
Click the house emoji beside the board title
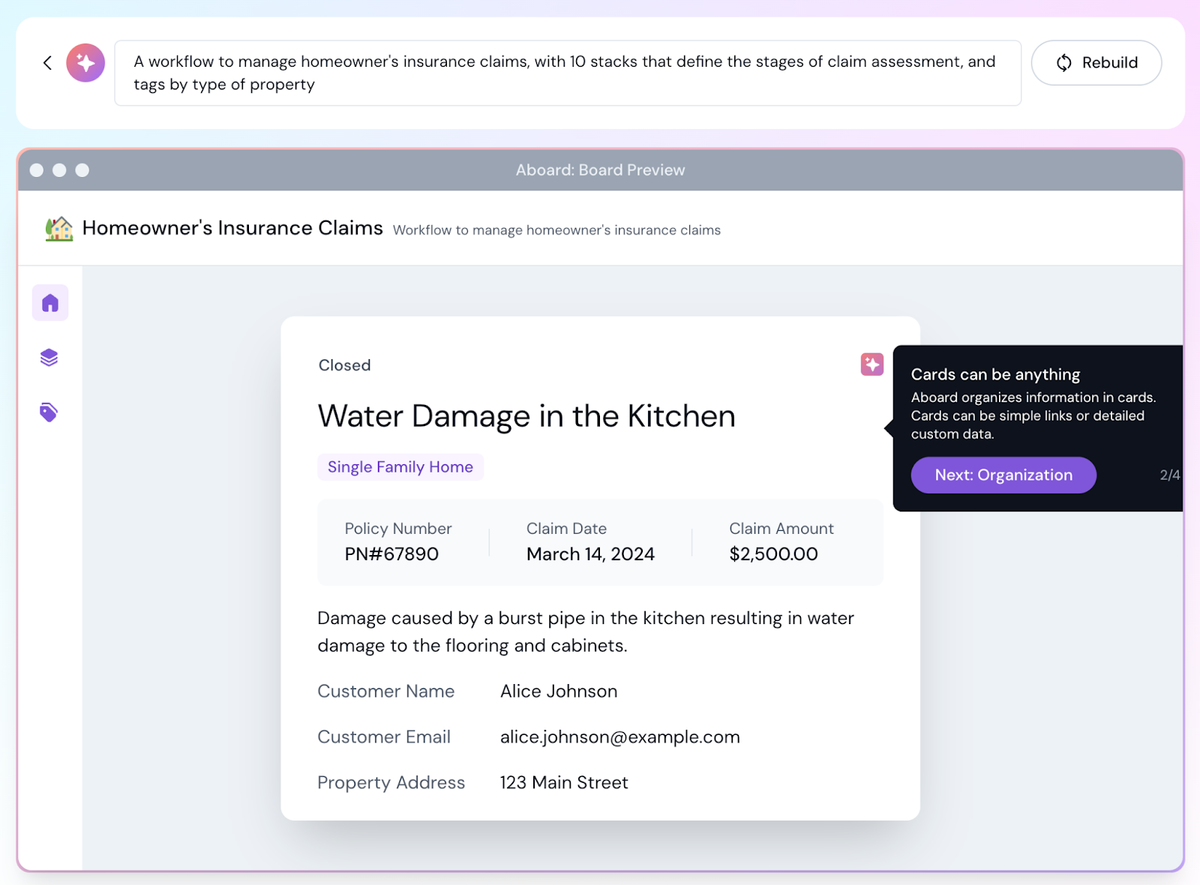(59, 228)
